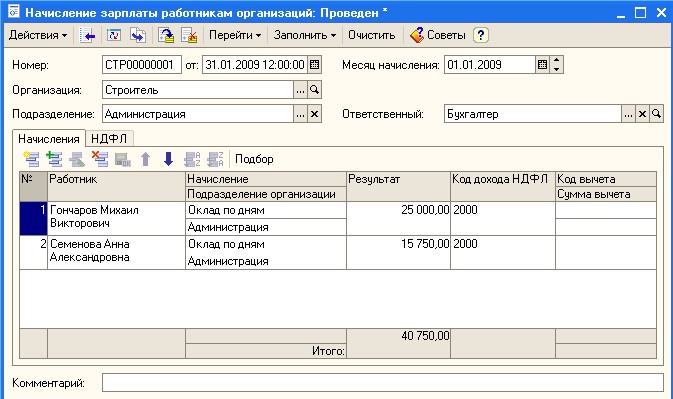Clear the Подразделение field with X button
Viewport: 673px width, 399px height.
tap(315, 114)
